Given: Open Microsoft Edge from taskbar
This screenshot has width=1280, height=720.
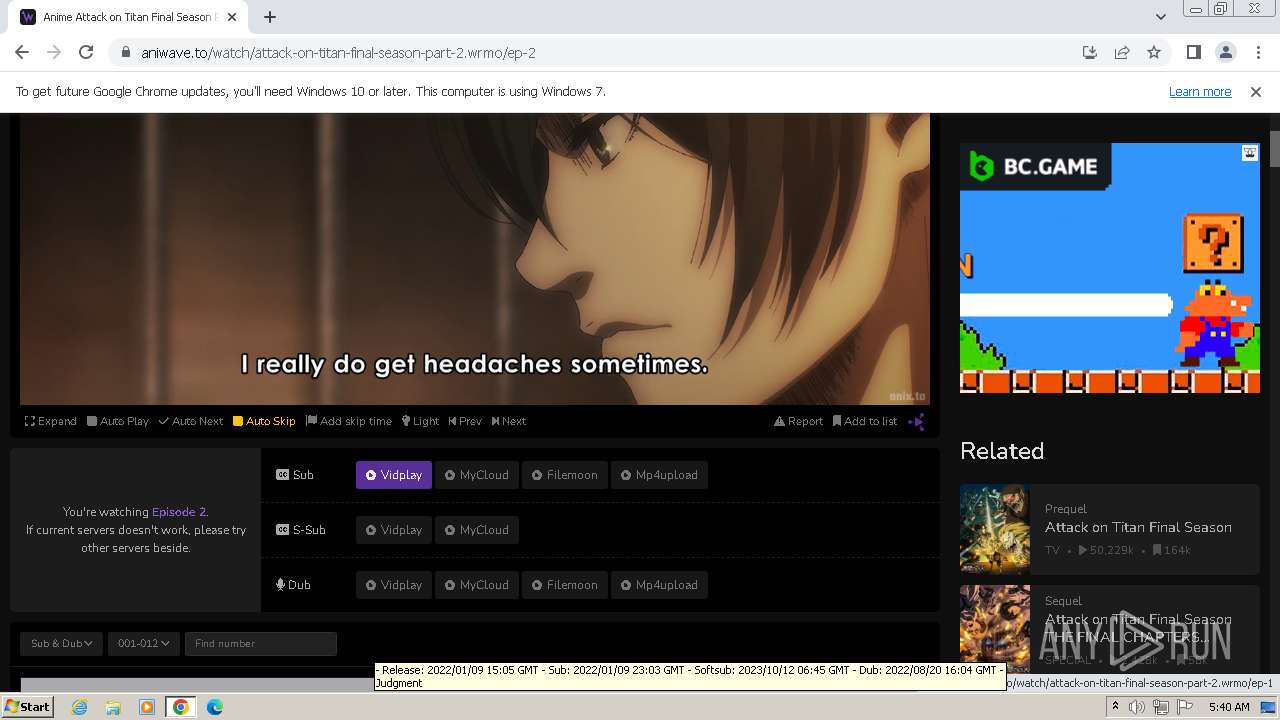Looking at the screenshot, I should (215, 707).
